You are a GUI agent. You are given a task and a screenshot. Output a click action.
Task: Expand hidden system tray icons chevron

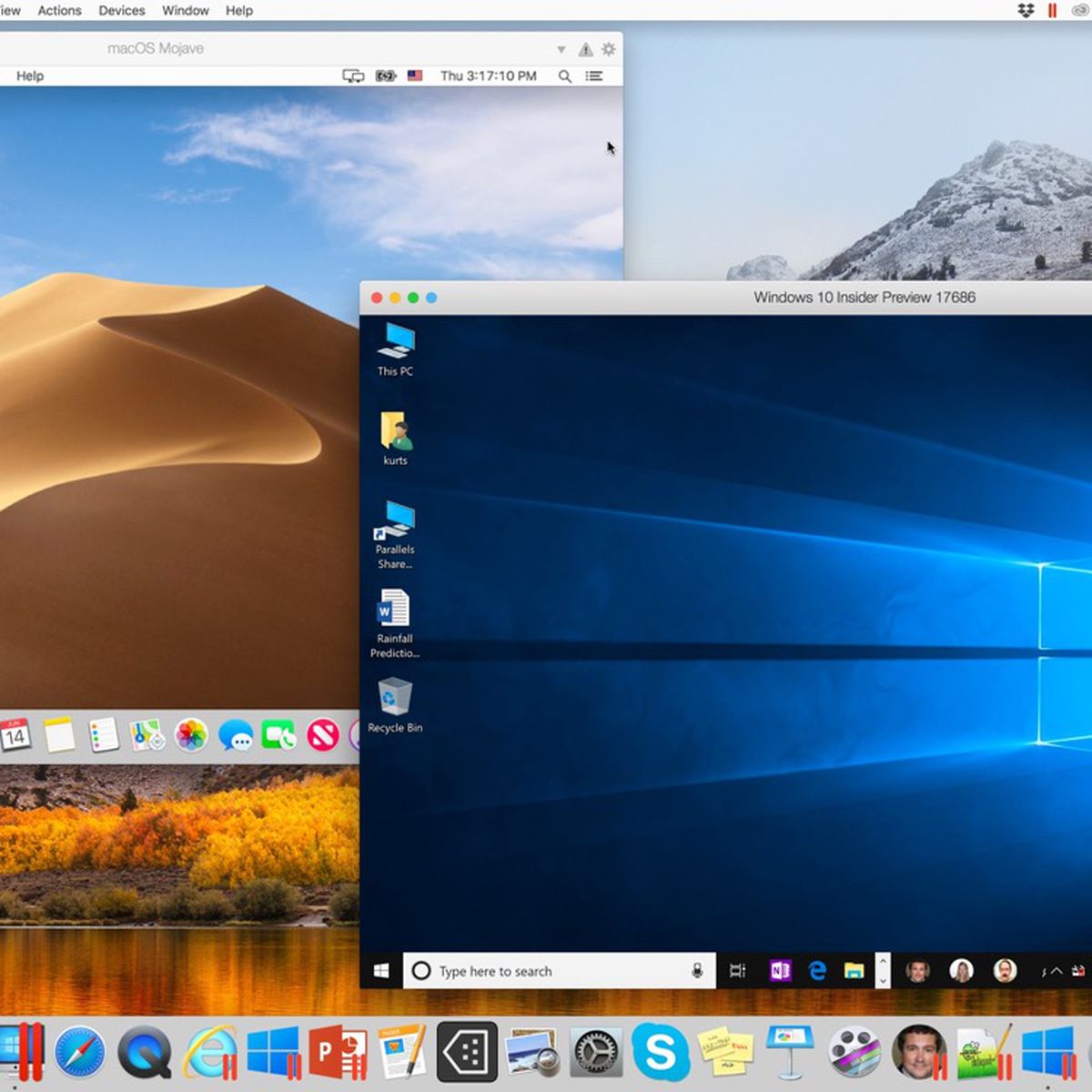coord(1057,971)
